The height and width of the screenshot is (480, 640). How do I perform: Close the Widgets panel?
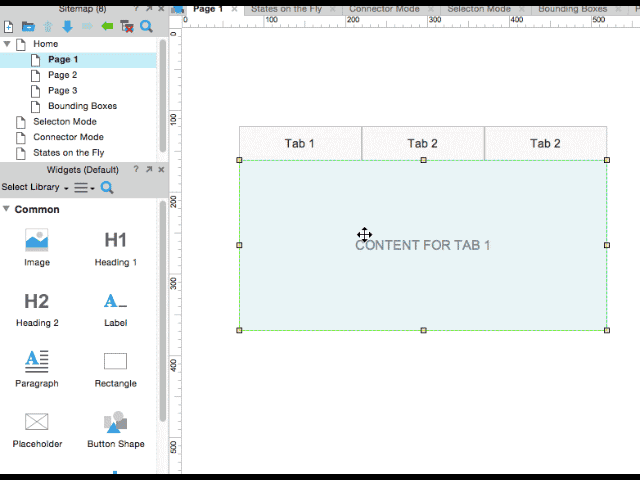(x=161, y=169)
